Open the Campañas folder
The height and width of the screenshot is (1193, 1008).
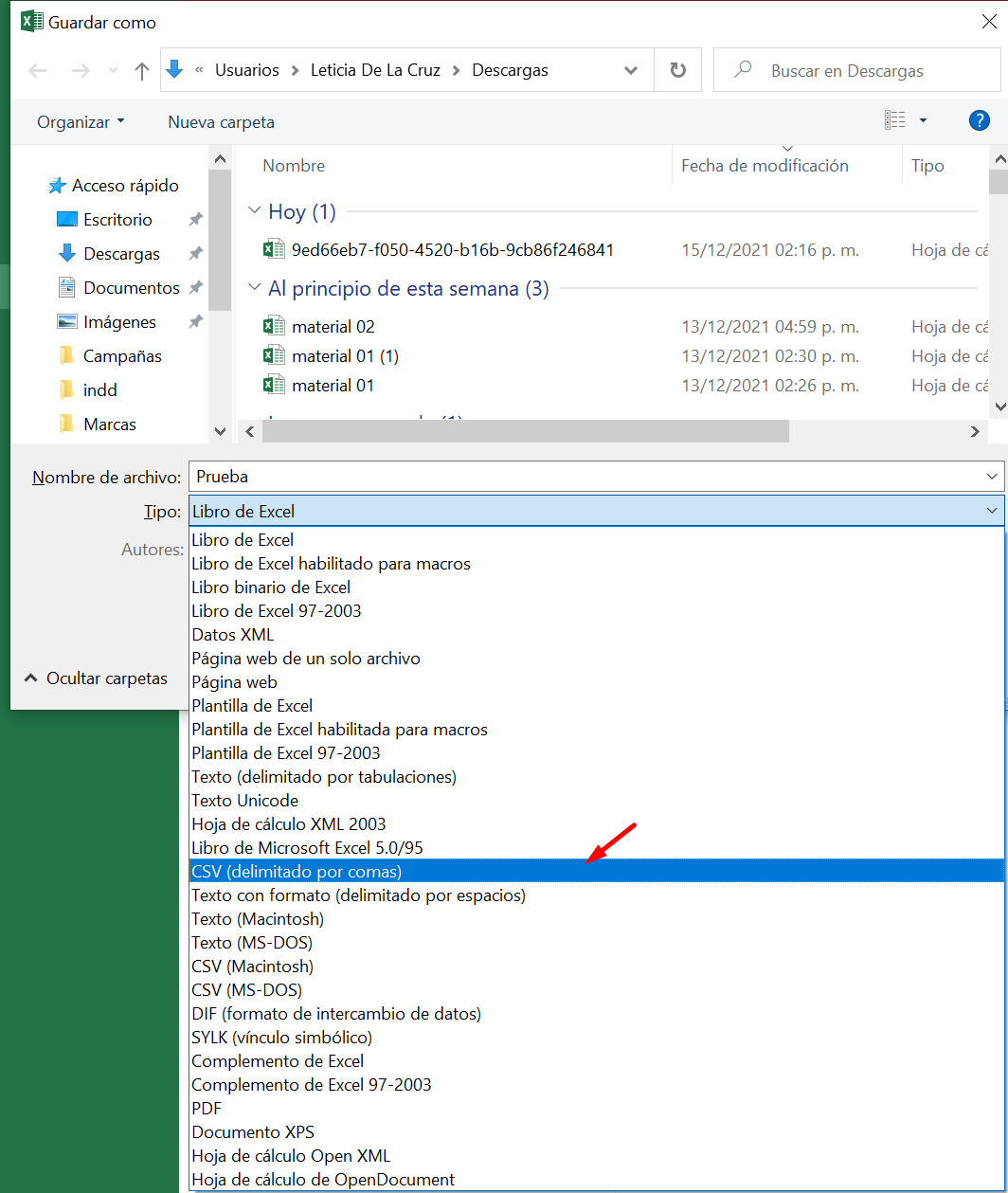[x=122, y=356]
